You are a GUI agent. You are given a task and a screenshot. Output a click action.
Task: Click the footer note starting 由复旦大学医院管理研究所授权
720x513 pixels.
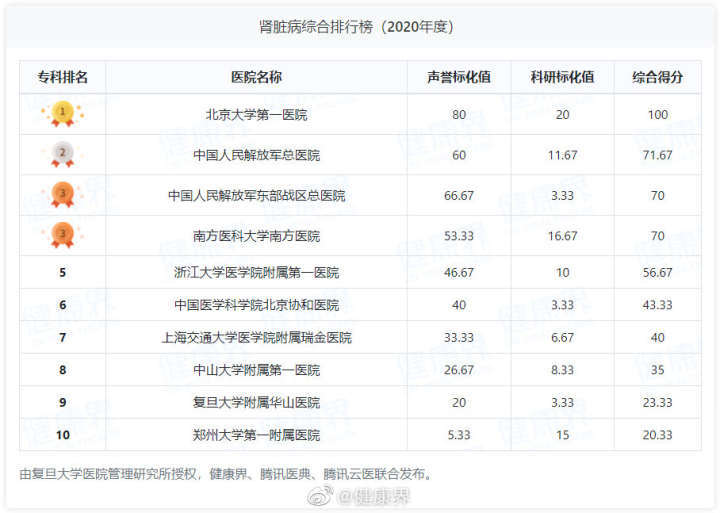click(x=225, y=474)
